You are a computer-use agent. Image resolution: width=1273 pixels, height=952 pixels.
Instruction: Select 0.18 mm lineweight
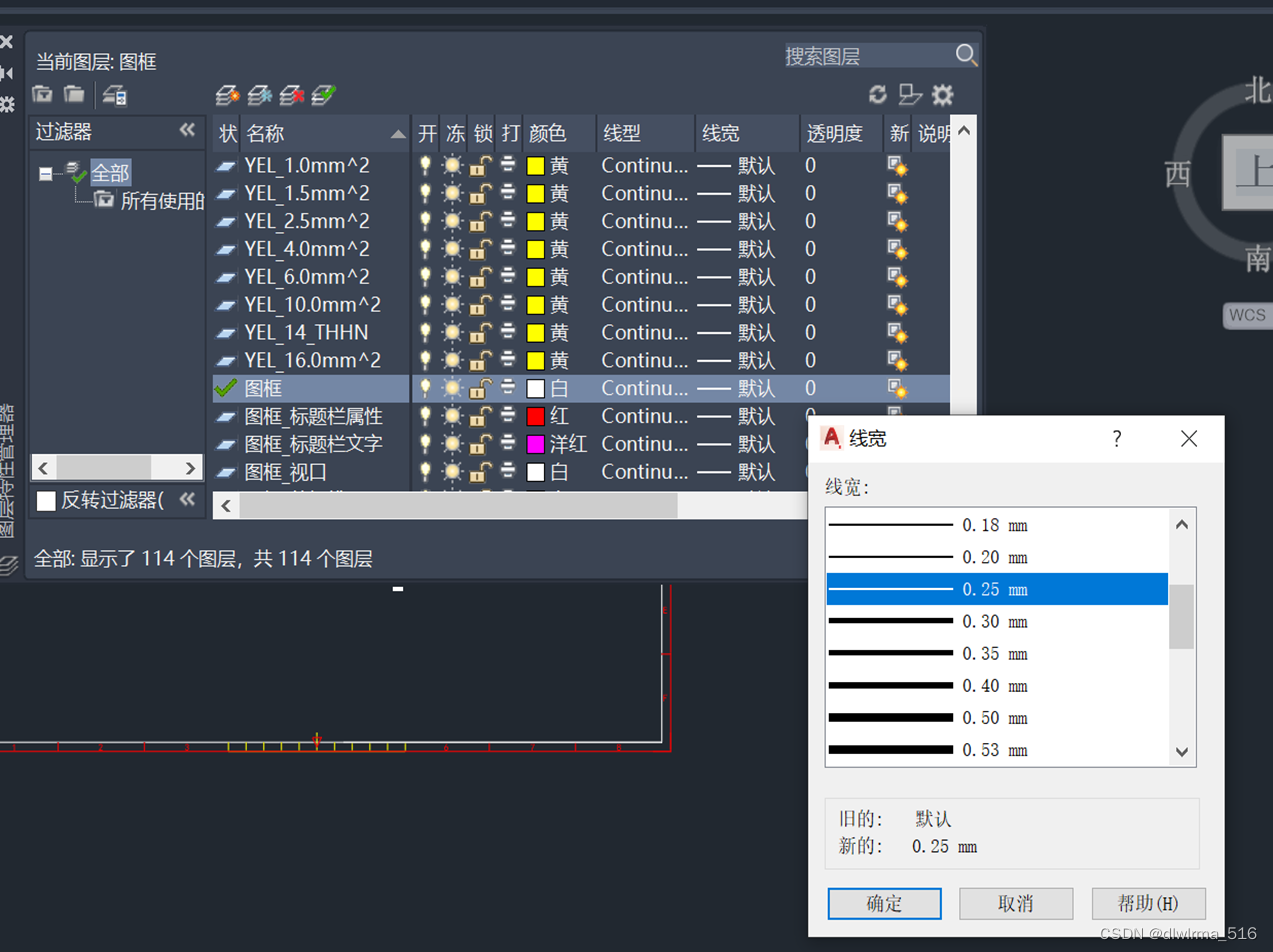(997, 525)
